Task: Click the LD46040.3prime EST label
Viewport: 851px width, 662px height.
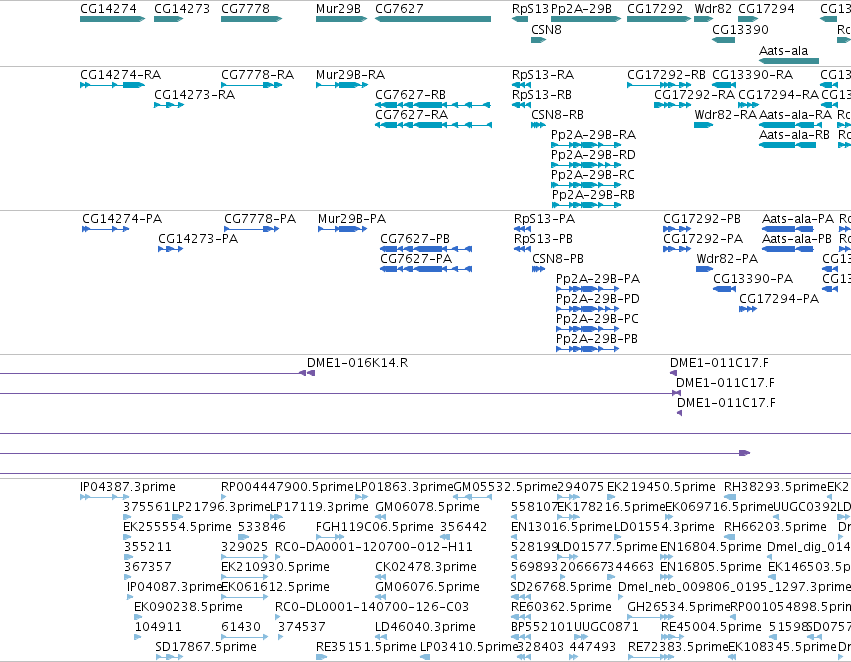Action: coord(425,627)
